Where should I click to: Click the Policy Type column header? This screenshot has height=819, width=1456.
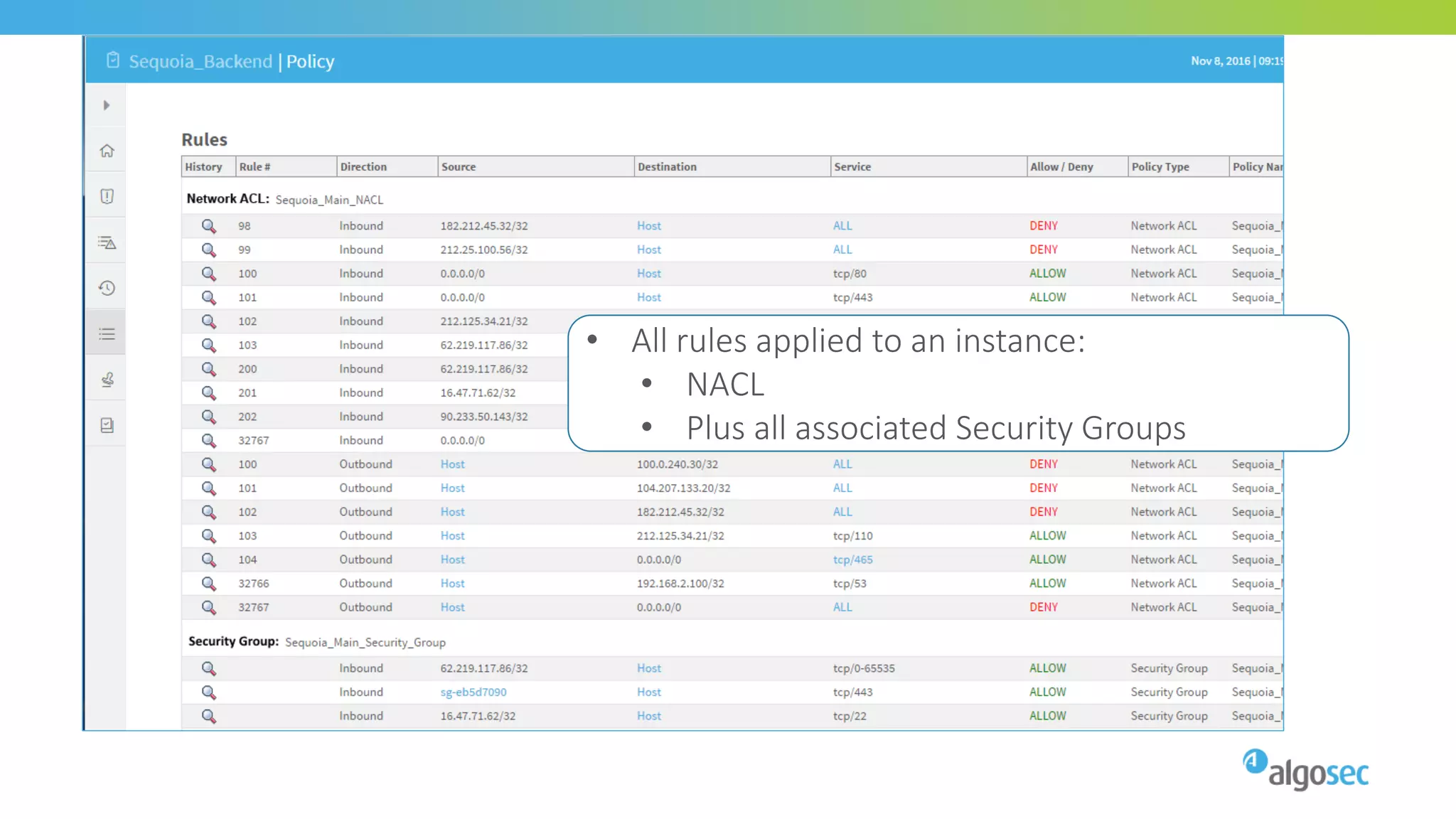(x=1178, y=166)
